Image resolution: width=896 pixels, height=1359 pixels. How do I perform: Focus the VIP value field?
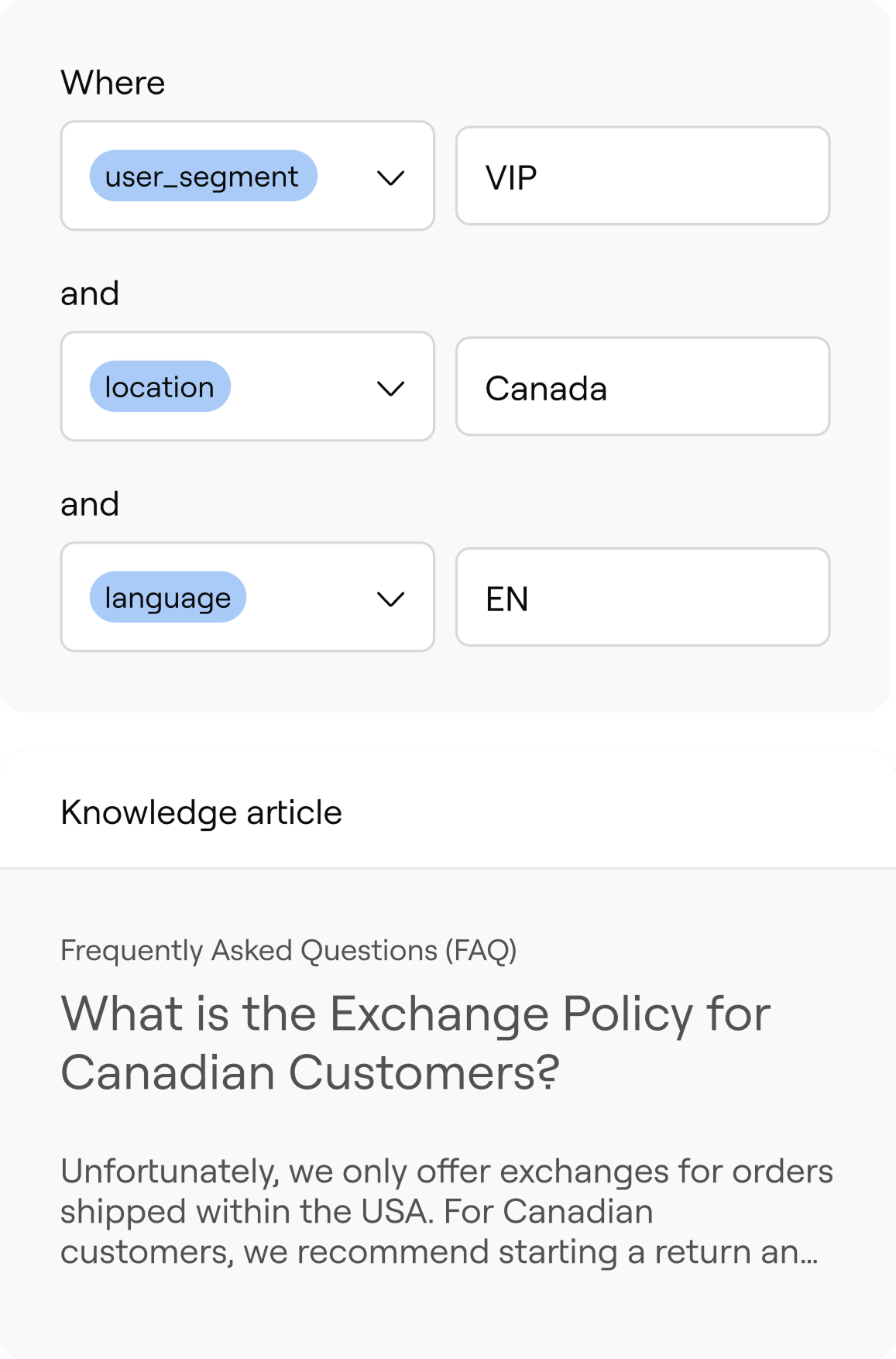coord(642,177)
